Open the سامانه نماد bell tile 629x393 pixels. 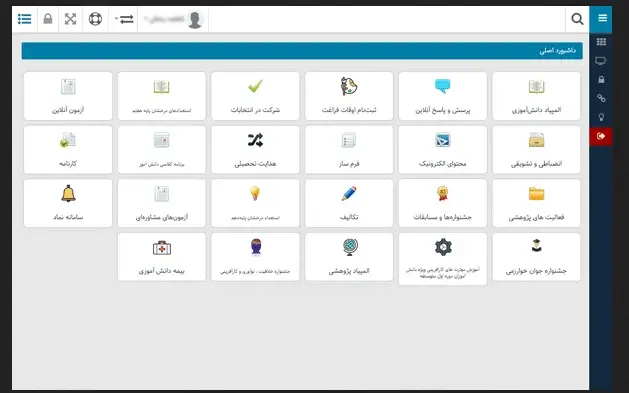(68, 203)
